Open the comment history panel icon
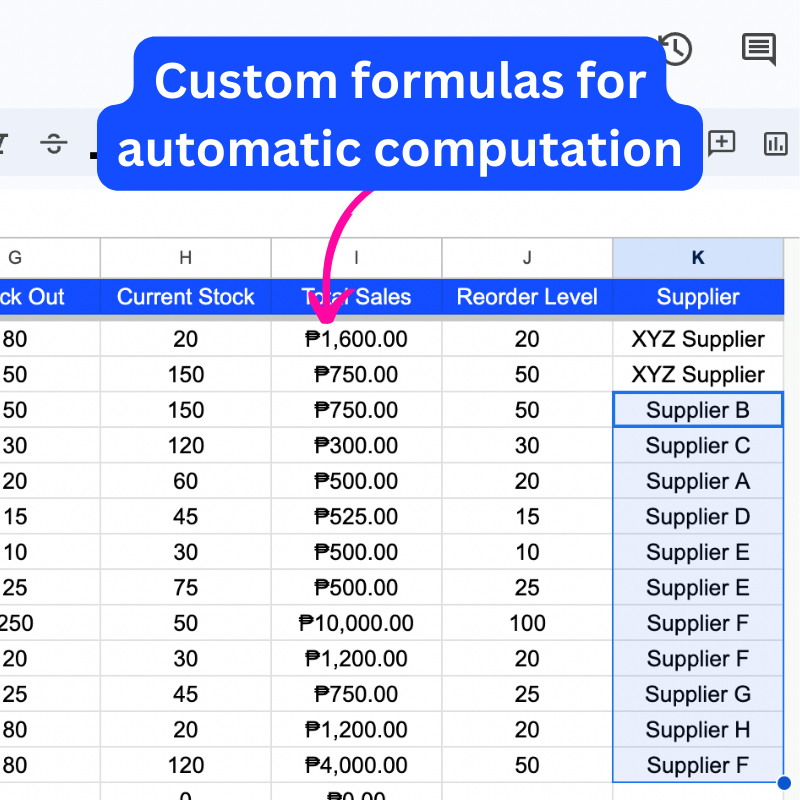800x800 pixels. point(758,50)
